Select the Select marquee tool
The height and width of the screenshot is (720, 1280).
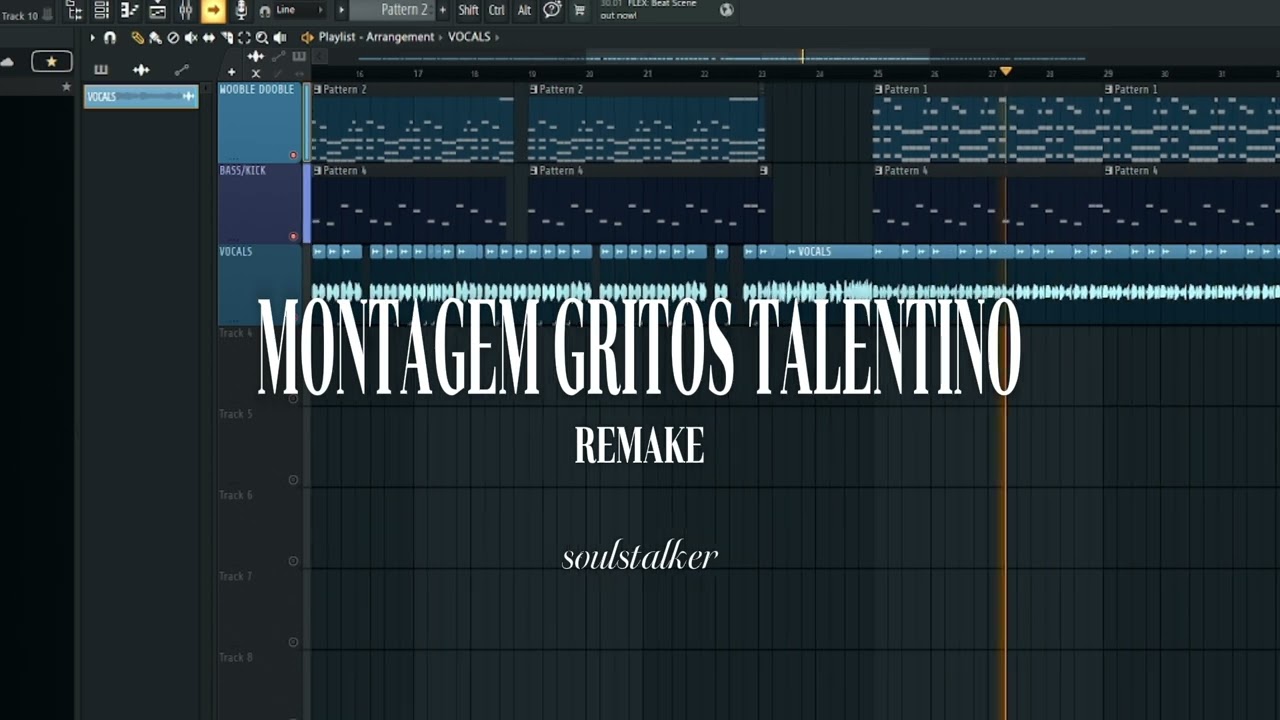pyautogui.click(x=244, y=38)
